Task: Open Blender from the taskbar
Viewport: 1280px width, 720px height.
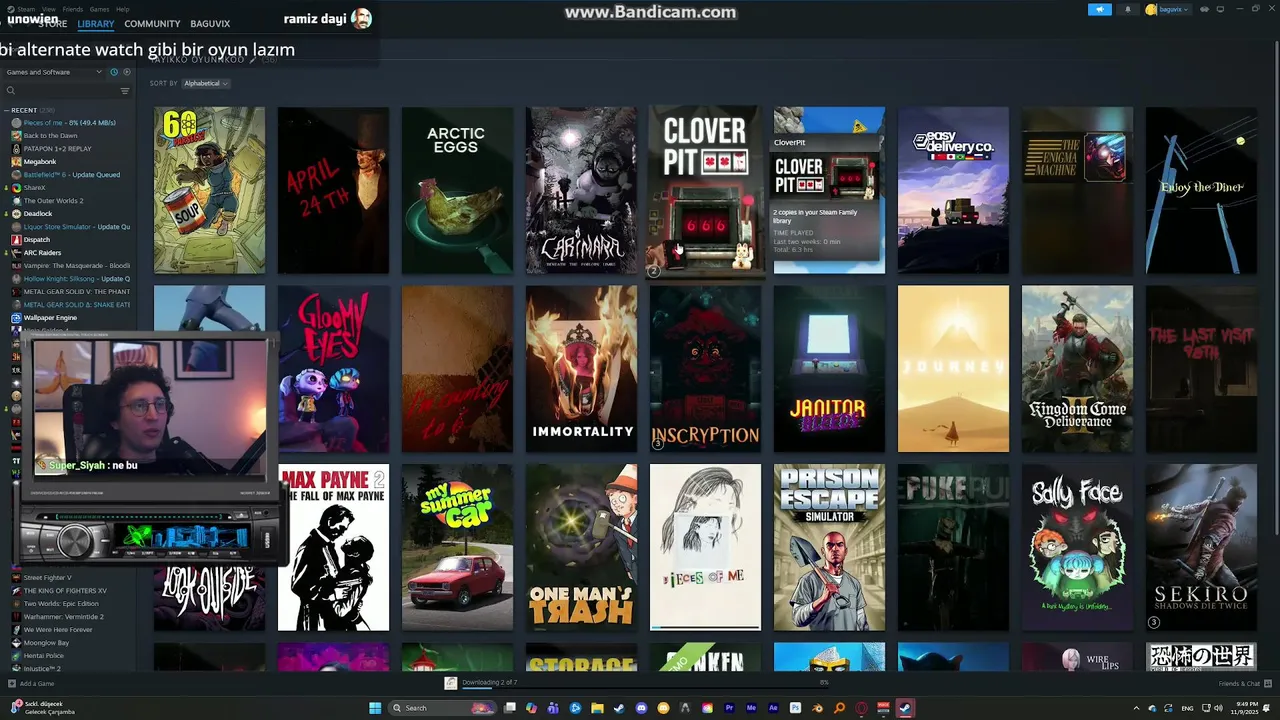Action: (x=817, y=708)
